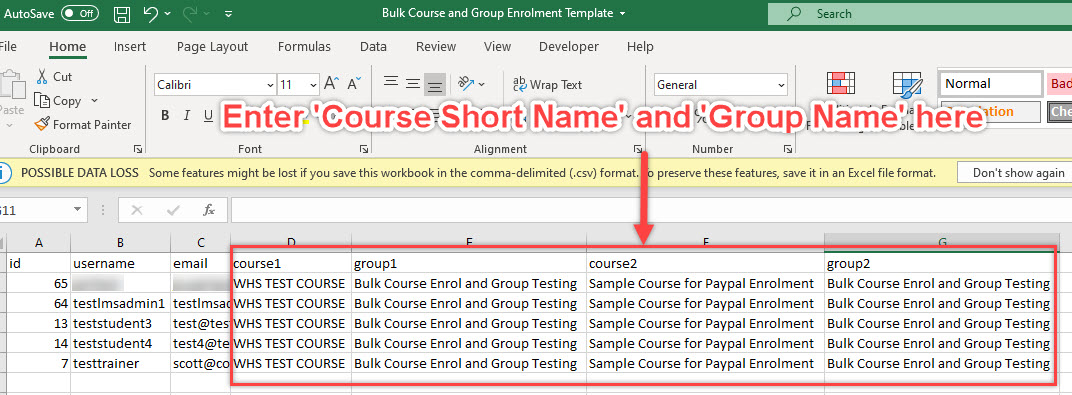1072x395 pixels.
Task: Switch to the Insert tab
Action: pos(130,46)
